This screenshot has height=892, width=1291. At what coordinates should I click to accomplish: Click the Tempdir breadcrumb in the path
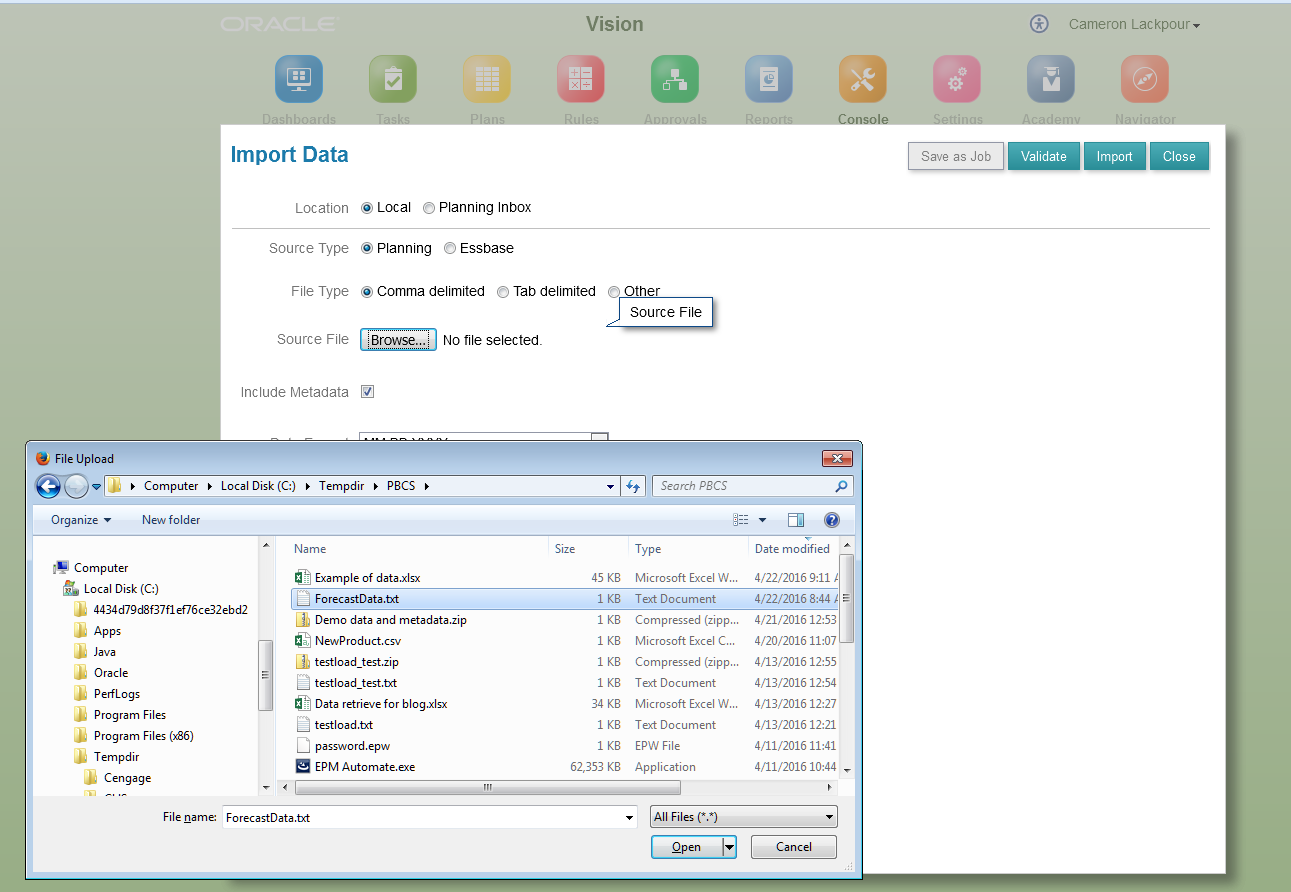click(342, 486)
